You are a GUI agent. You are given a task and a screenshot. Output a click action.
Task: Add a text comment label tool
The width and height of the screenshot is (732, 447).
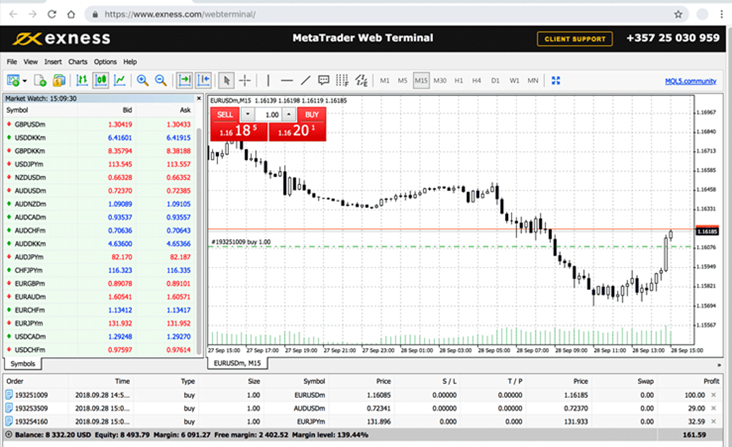324,81
